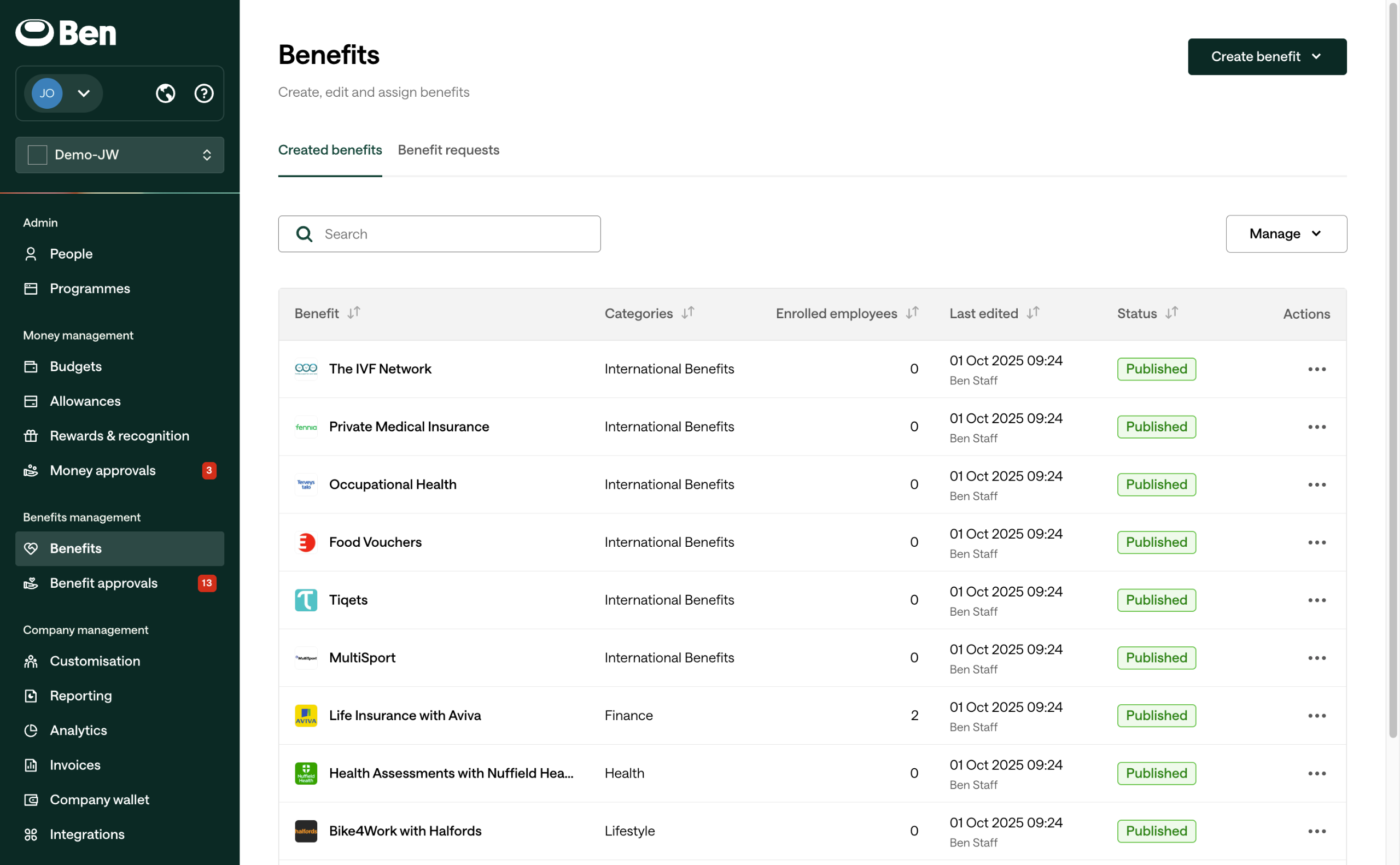The image size is (1400, 865).
Task: Open the Manage dropdown menu
Action: [1286, 234]
